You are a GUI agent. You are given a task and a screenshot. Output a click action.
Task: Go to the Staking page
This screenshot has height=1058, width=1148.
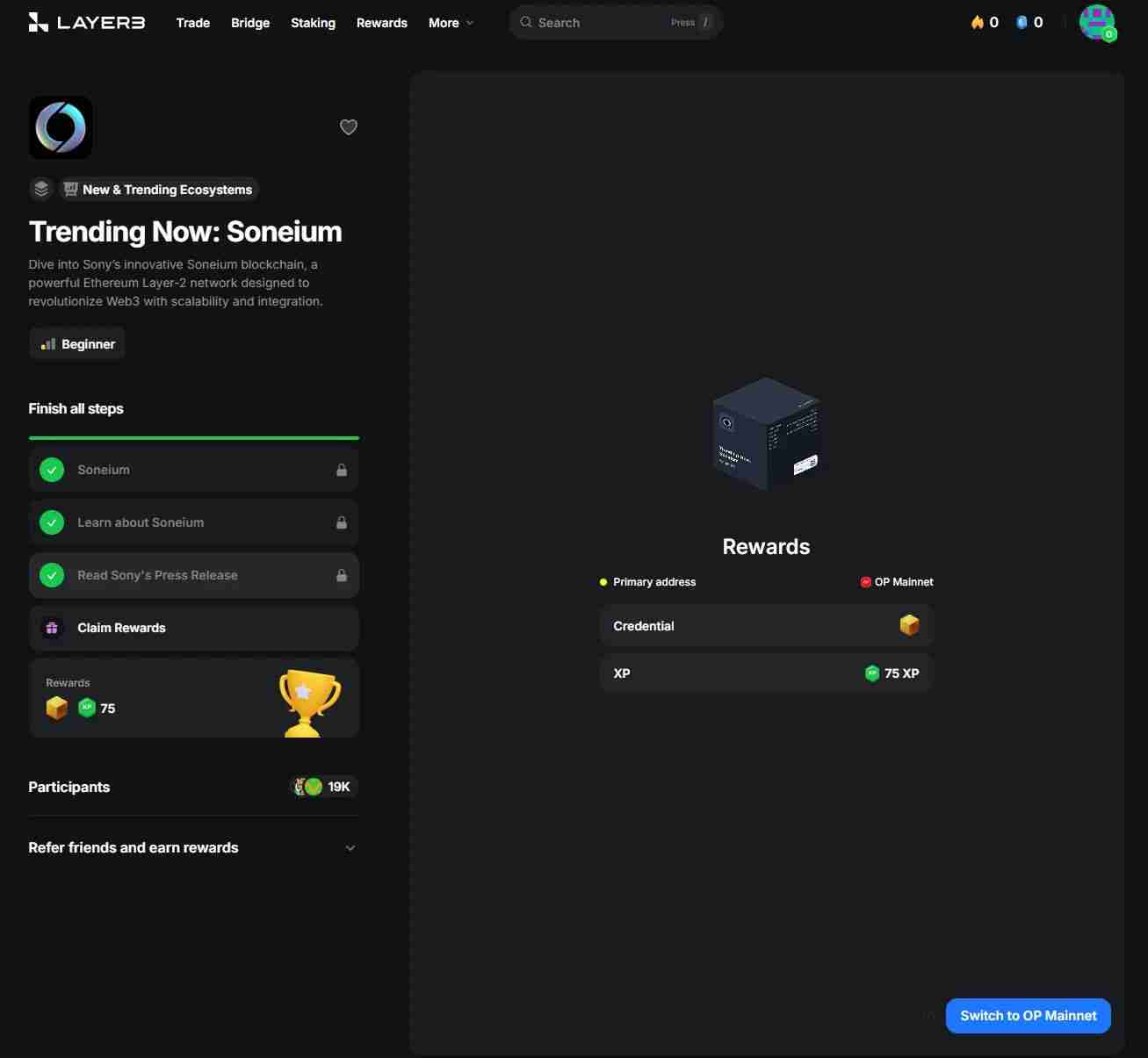[313, 23]
